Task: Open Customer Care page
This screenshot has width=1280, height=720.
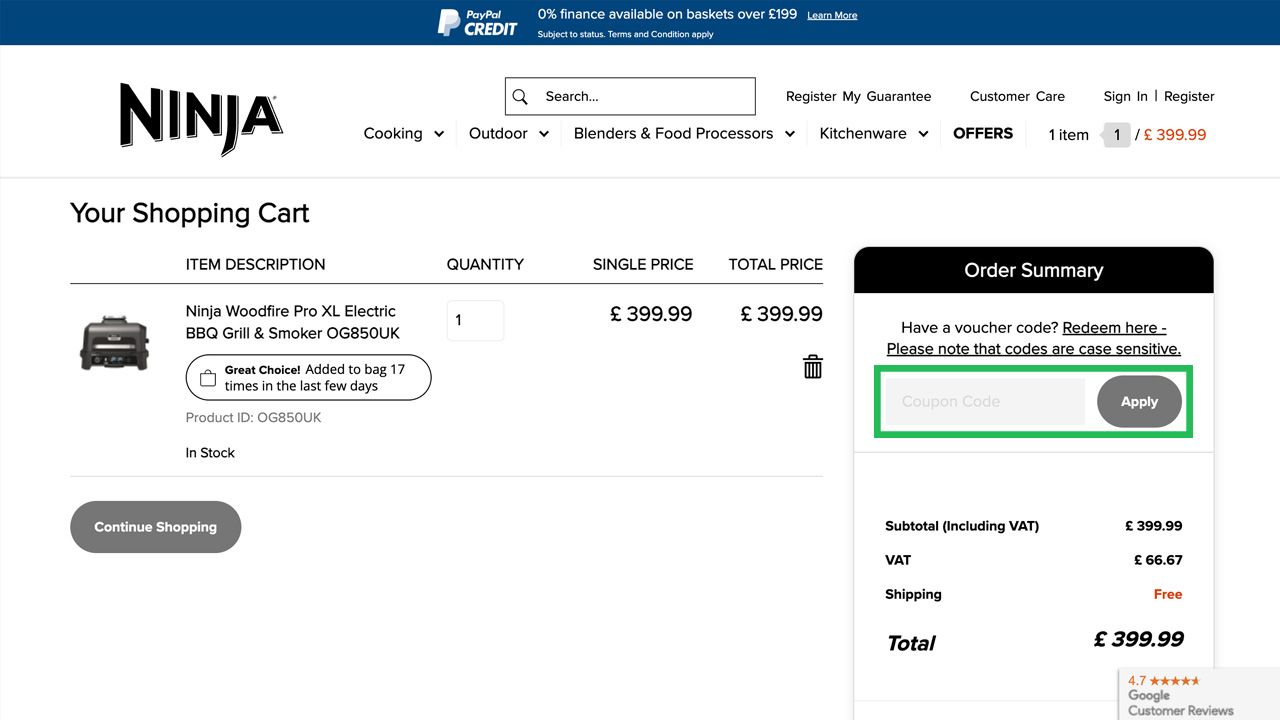Action: tap(1017, 97)
